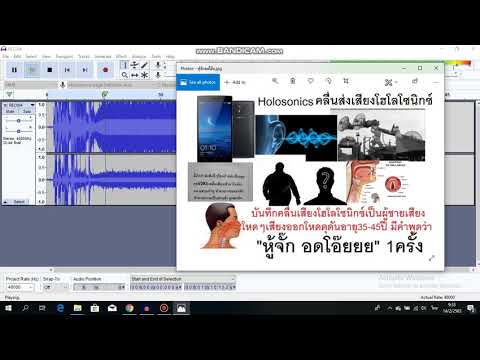Select the Time Shift tool

[134, 75]
